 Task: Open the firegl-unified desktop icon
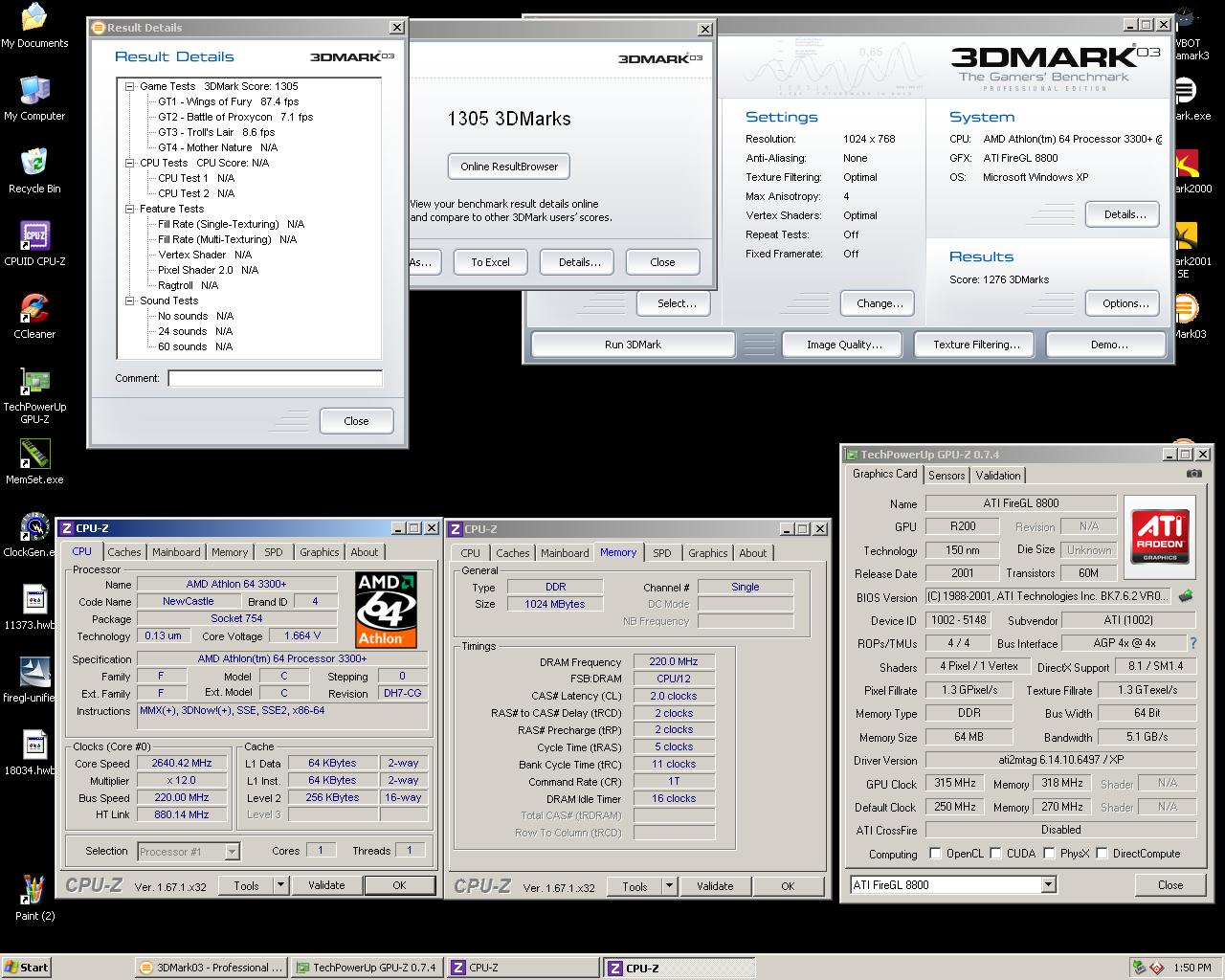pos(34,679)
